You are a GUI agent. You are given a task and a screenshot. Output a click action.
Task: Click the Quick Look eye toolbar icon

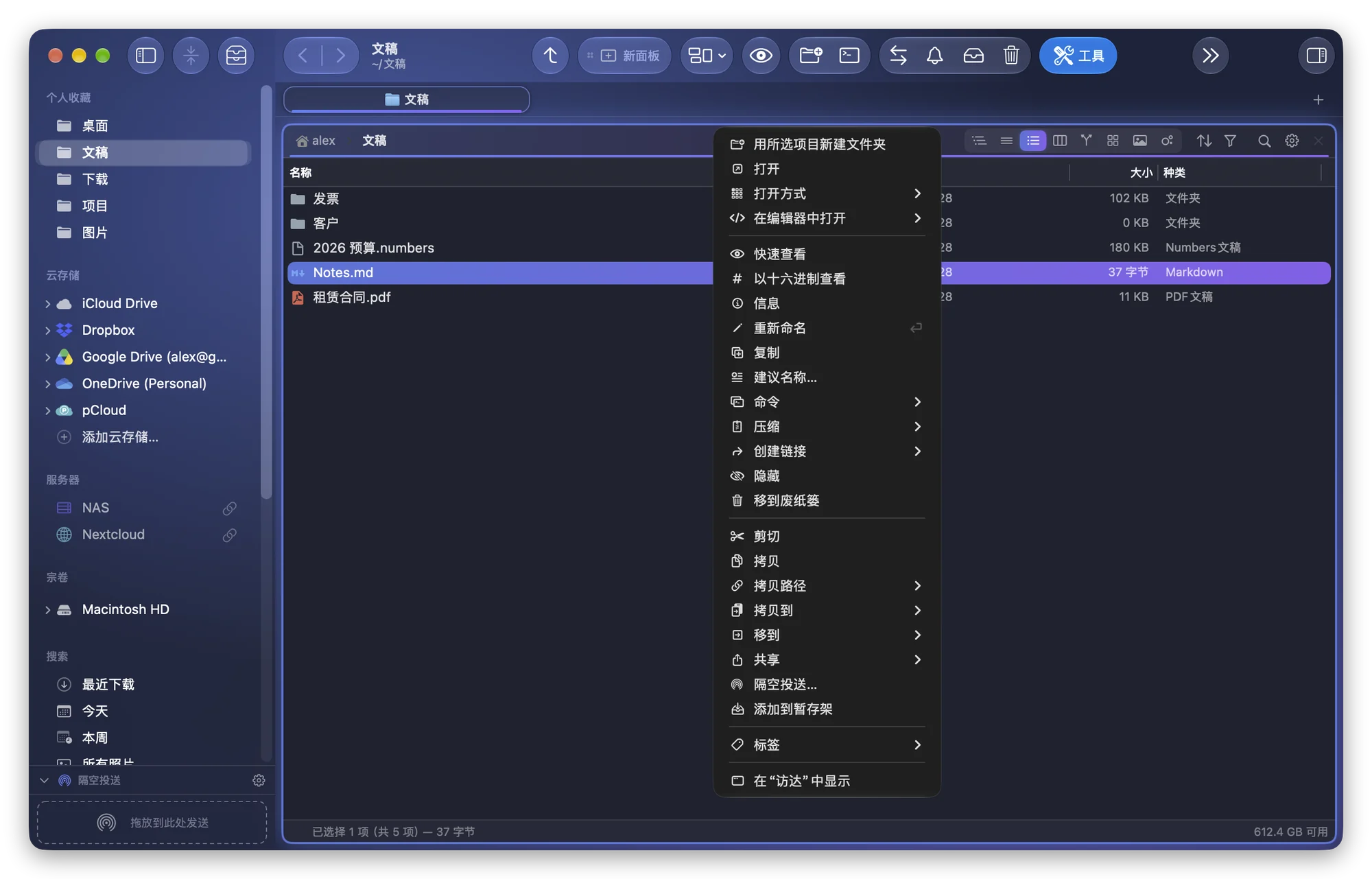[x=761, y=56]
